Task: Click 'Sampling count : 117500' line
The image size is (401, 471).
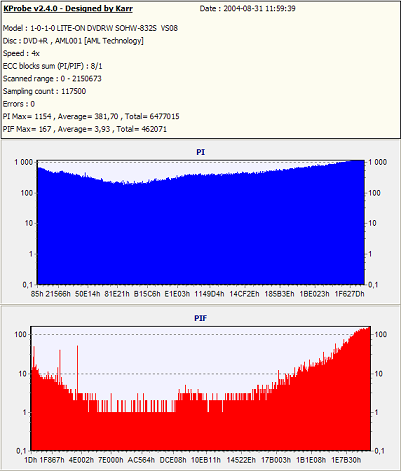Action: 44,91
